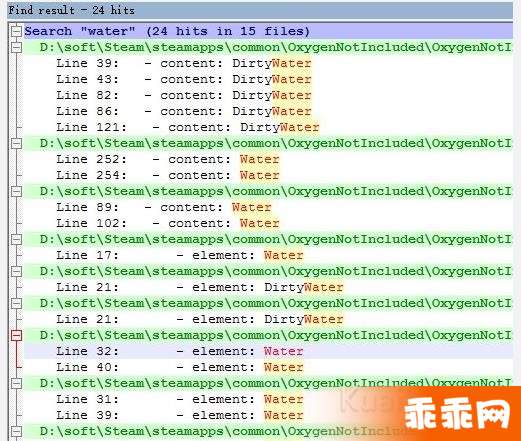The image size is (521, 441).
Task: Collapse the file group containing Line 17
Action: point(16,239)
